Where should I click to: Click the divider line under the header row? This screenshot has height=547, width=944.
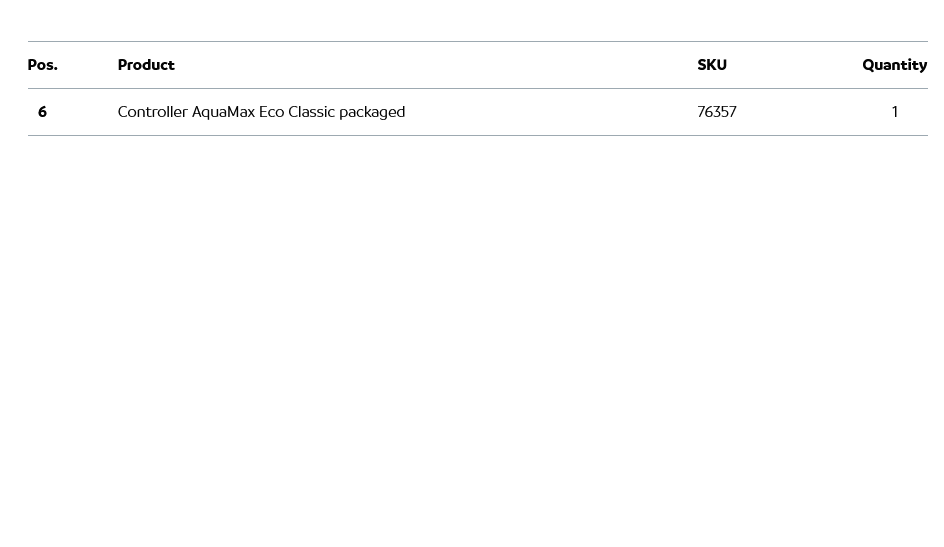click(472, 88)
